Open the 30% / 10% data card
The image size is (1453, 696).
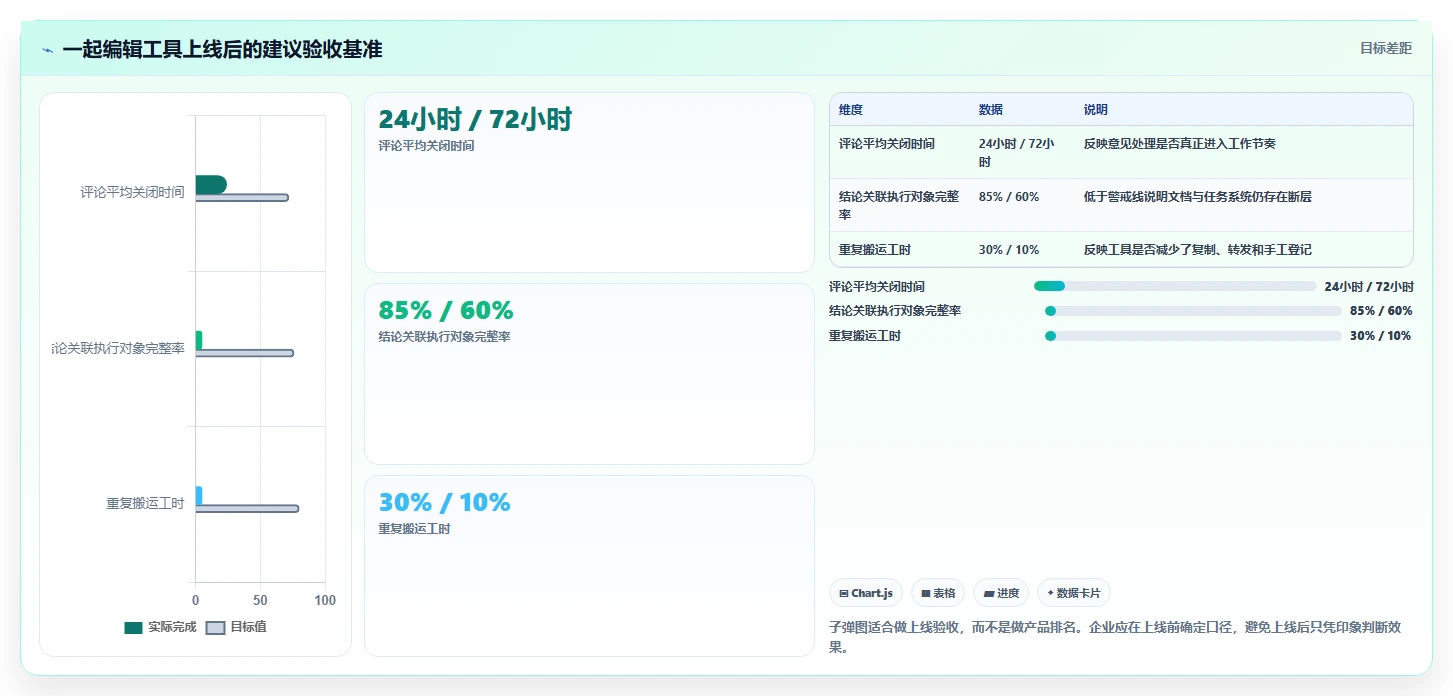589,566
